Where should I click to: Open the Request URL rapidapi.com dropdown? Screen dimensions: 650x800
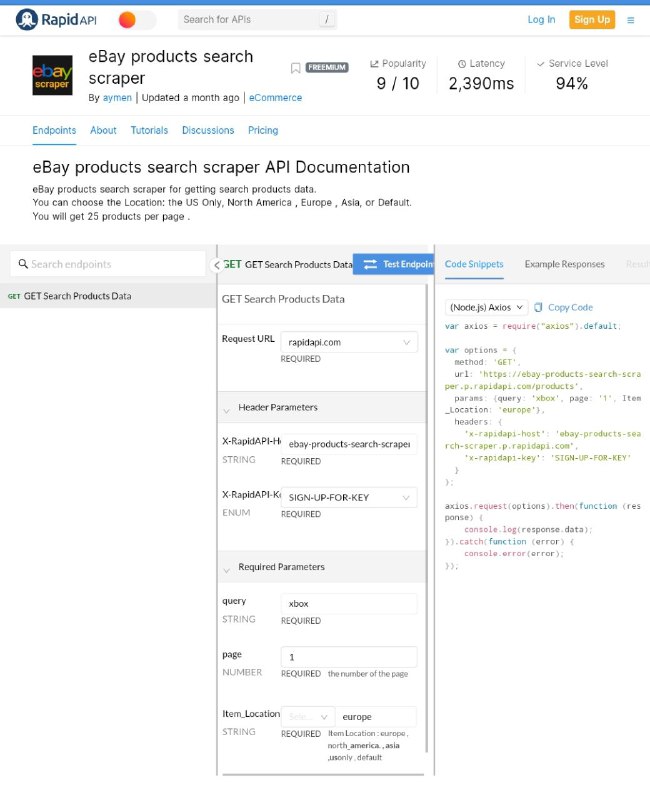tap(349, 342)
